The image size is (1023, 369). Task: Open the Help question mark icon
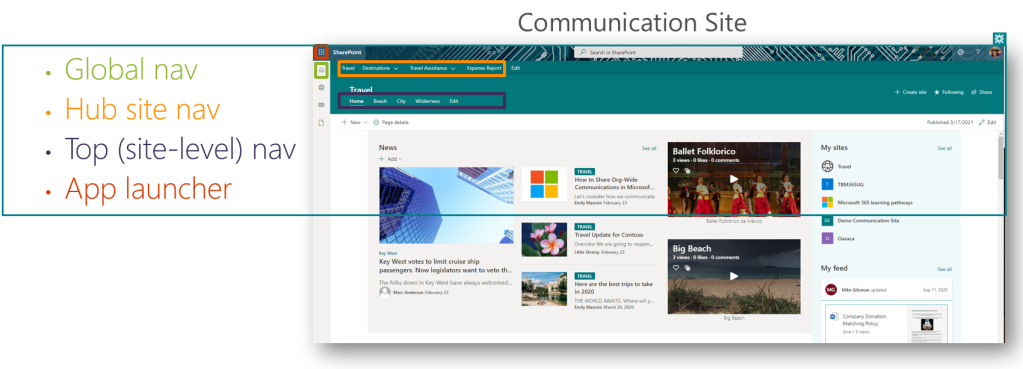(977, 52)
